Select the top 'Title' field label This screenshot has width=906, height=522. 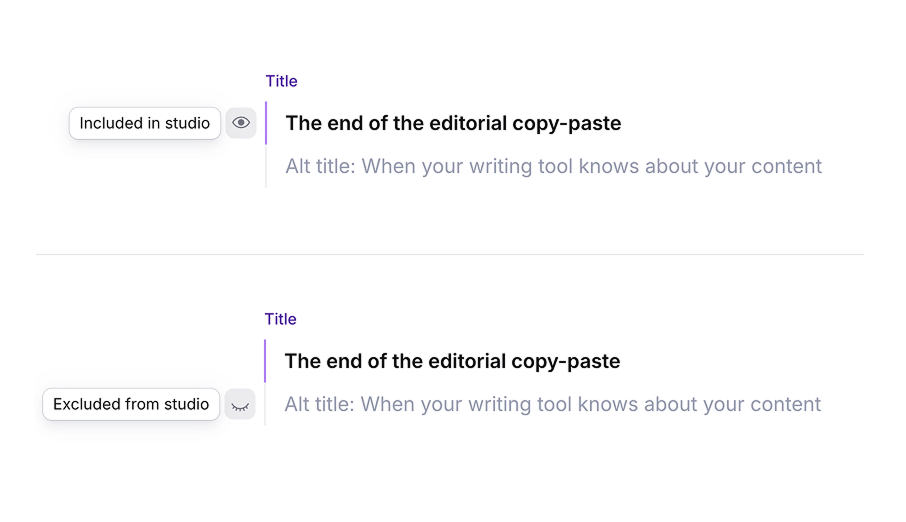[281, 81]
